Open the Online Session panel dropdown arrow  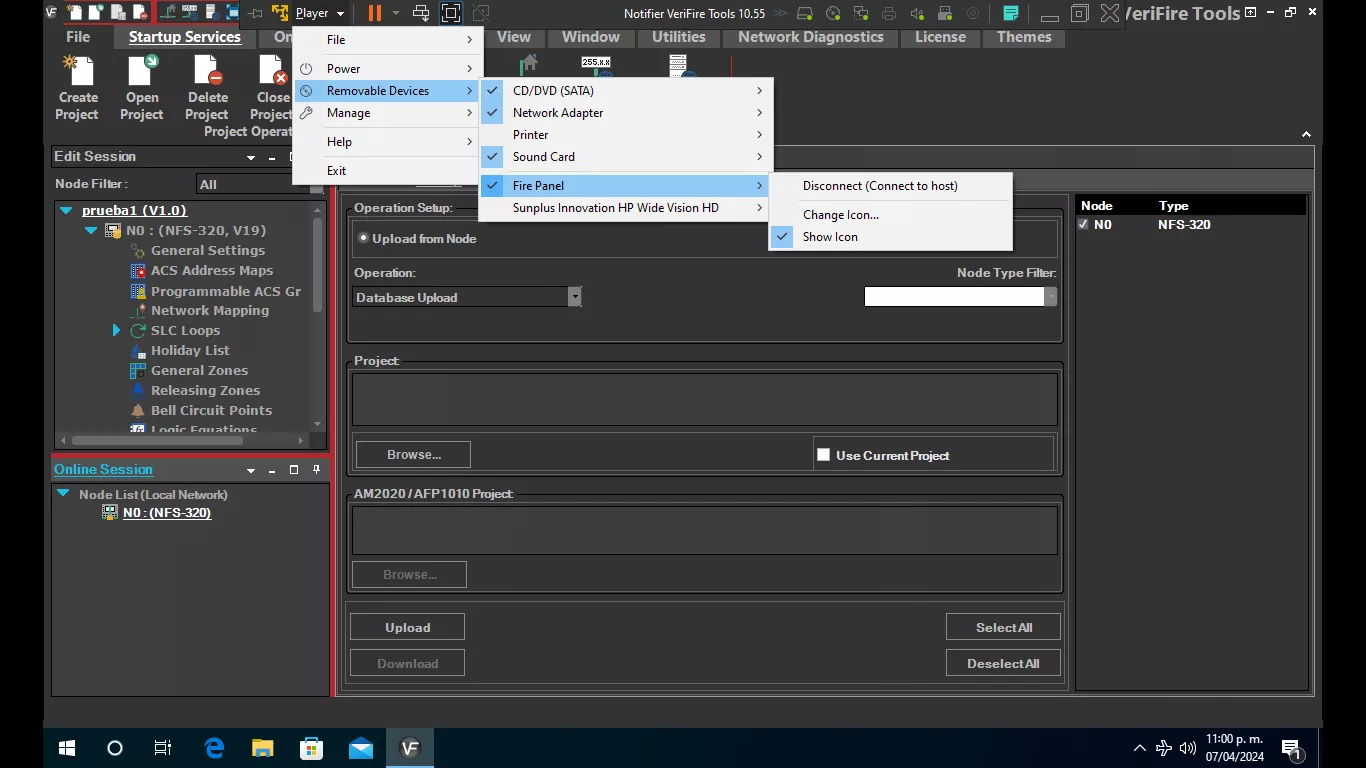click(251, 471)
